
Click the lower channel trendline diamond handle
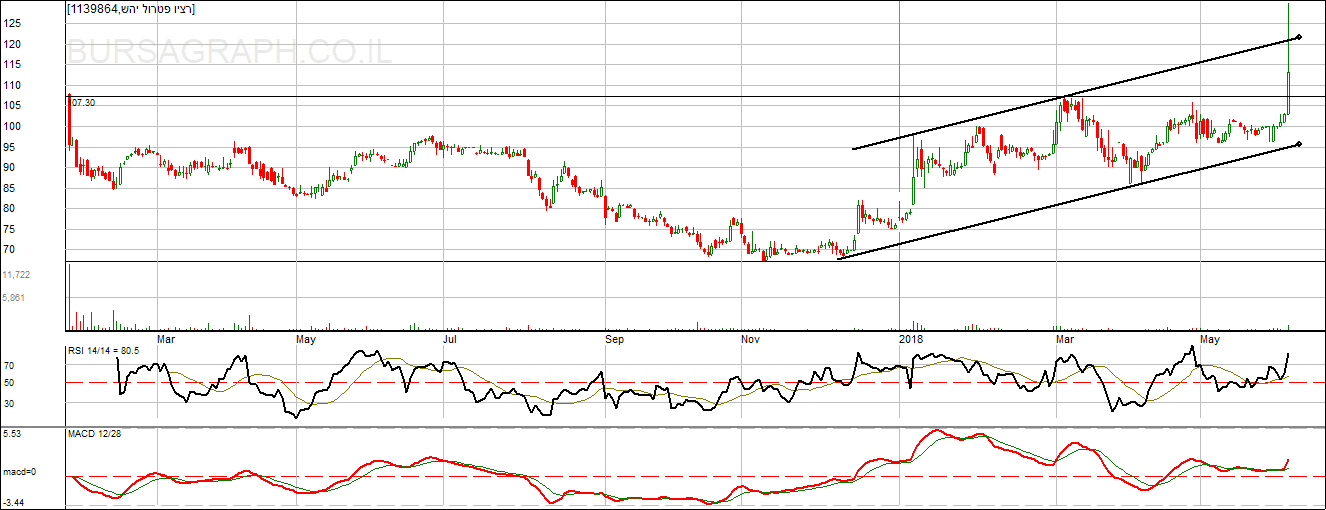(1298, 144)
